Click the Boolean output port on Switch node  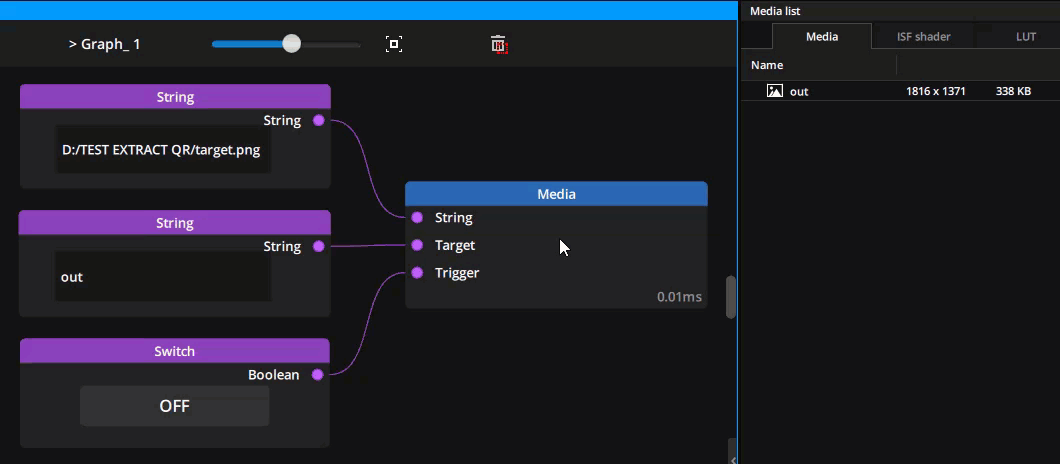click(x=318, y=375)
